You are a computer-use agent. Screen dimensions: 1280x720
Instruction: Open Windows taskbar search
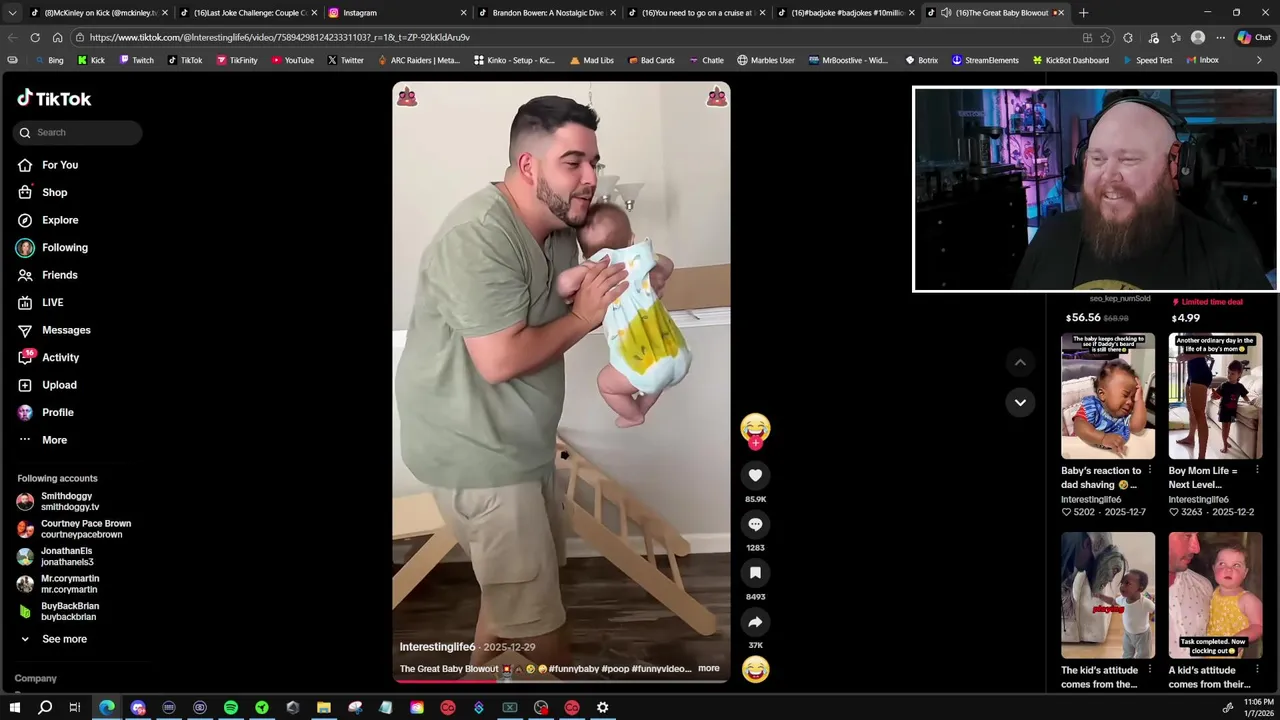[x=45, y=707]
